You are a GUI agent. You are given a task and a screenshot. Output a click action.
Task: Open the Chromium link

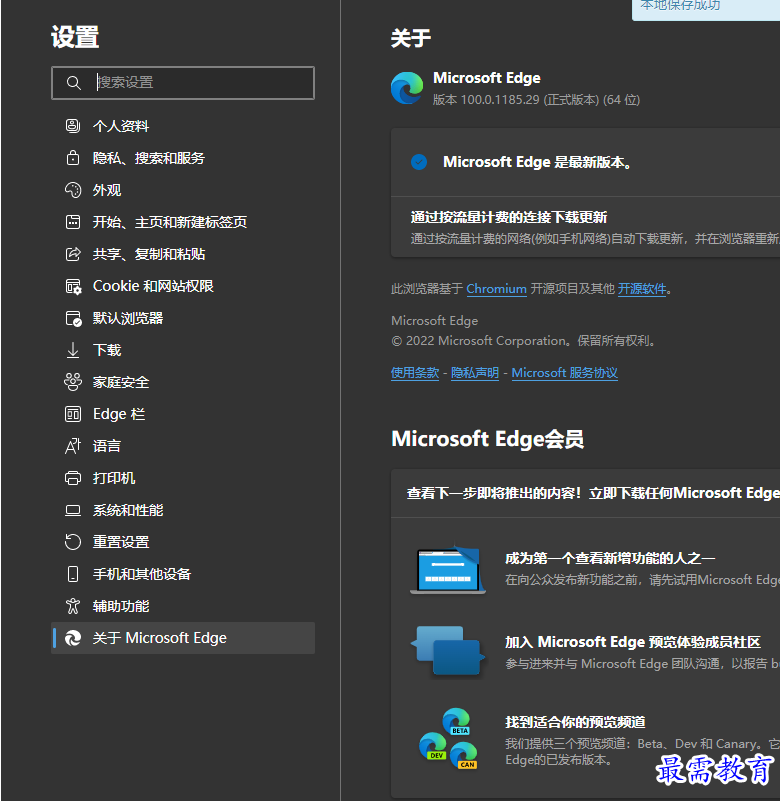[496, 289]
